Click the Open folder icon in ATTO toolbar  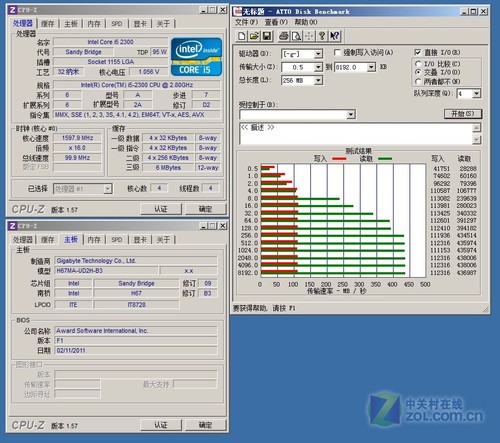point(254,36)
